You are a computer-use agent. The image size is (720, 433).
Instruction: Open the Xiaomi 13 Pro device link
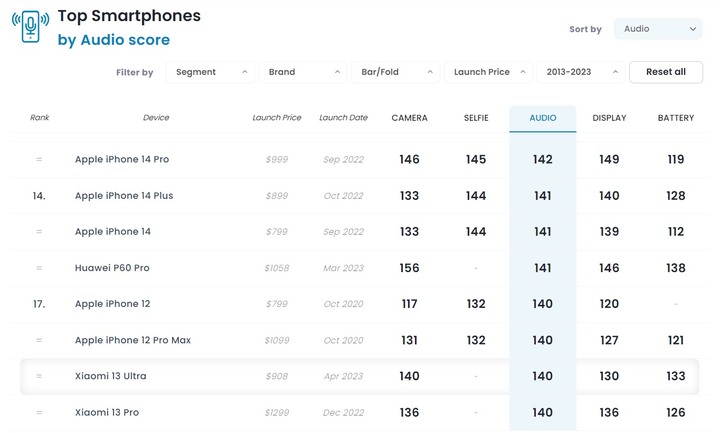107,412
